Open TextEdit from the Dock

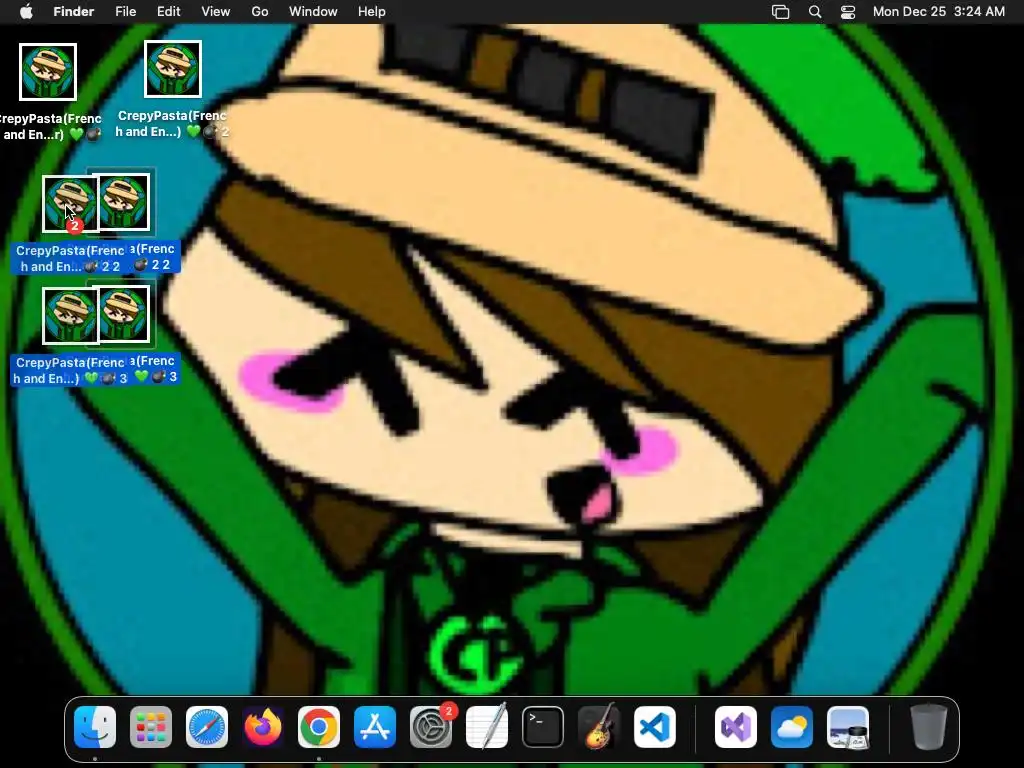(487, 727)
